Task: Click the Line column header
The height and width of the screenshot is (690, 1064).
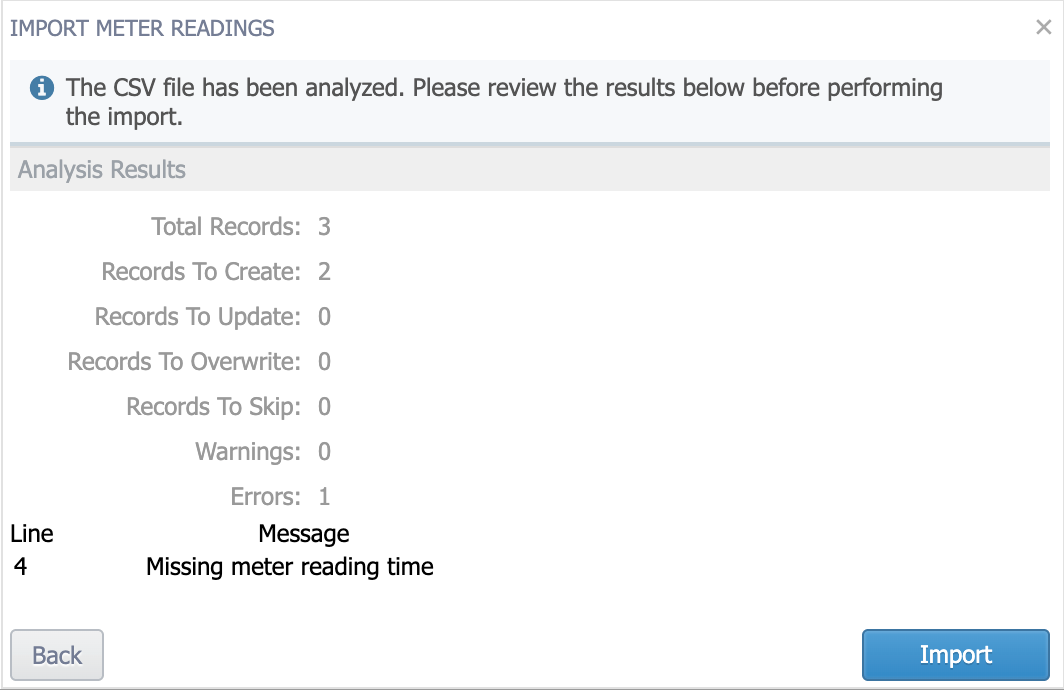Action: coord(32,534)
